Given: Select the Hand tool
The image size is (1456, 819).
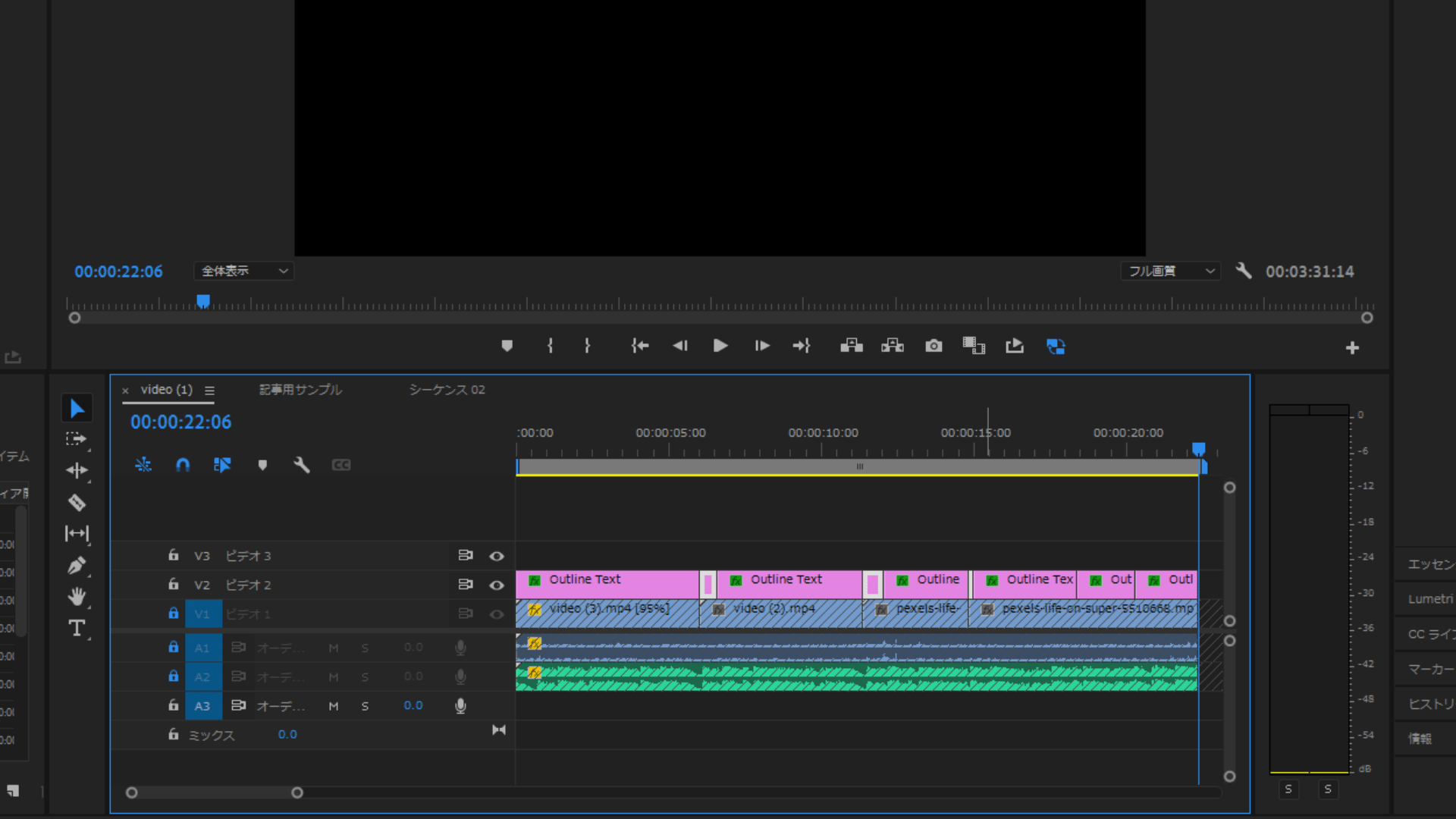Looking at the screenshot, I should (77, 597).
